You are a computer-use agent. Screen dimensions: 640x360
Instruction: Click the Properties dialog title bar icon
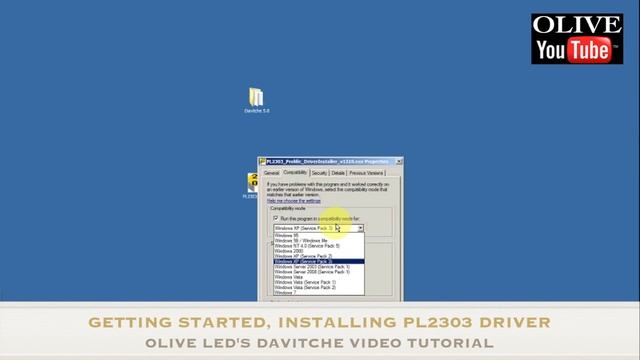click(262, 162)
